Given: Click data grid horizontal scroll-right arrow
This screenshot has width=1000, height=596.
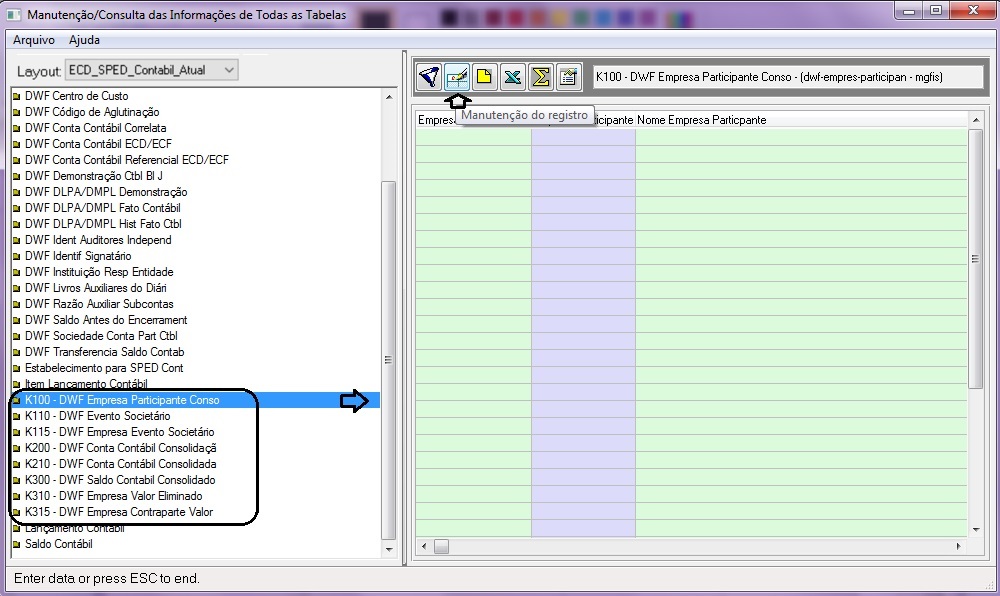Looking at the screenshot, I should pos(958,546).
